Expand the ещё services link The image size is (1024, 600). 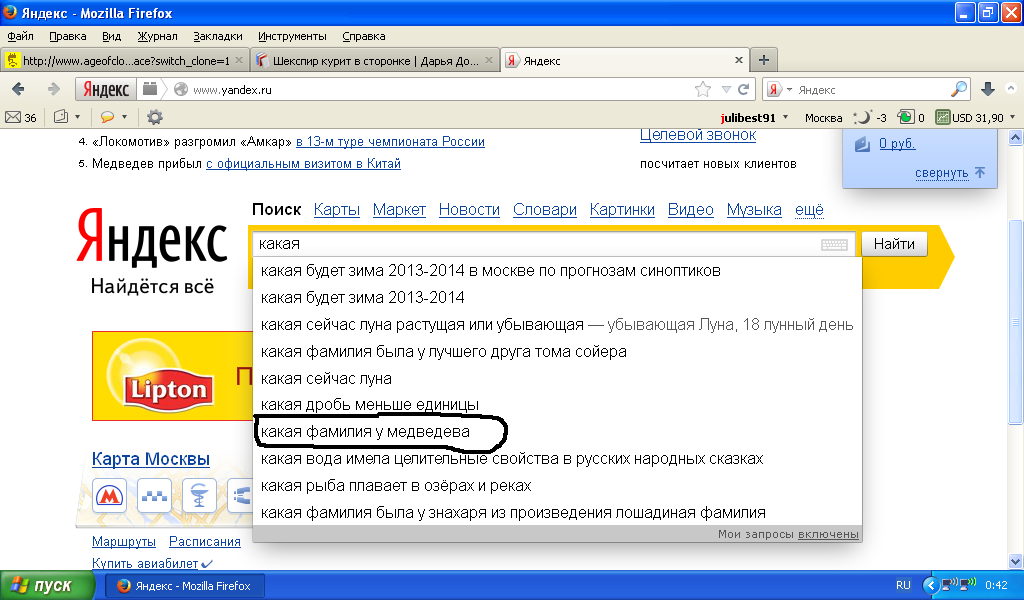pyautogui.click(x=809, y=210)
